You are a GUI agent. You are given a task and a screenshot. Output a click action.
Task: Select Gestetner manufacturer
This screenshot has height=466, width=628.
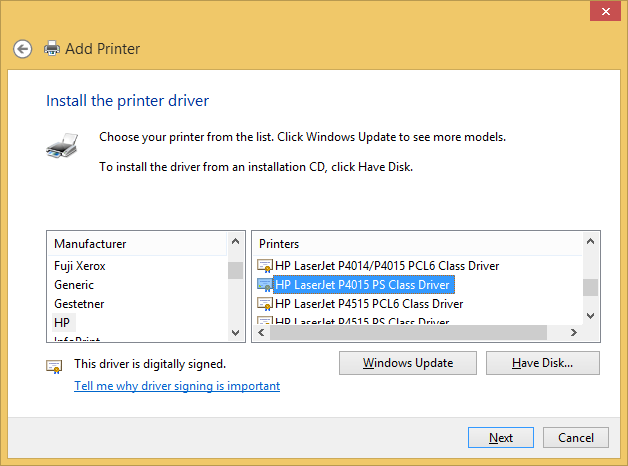click(79, 304)
